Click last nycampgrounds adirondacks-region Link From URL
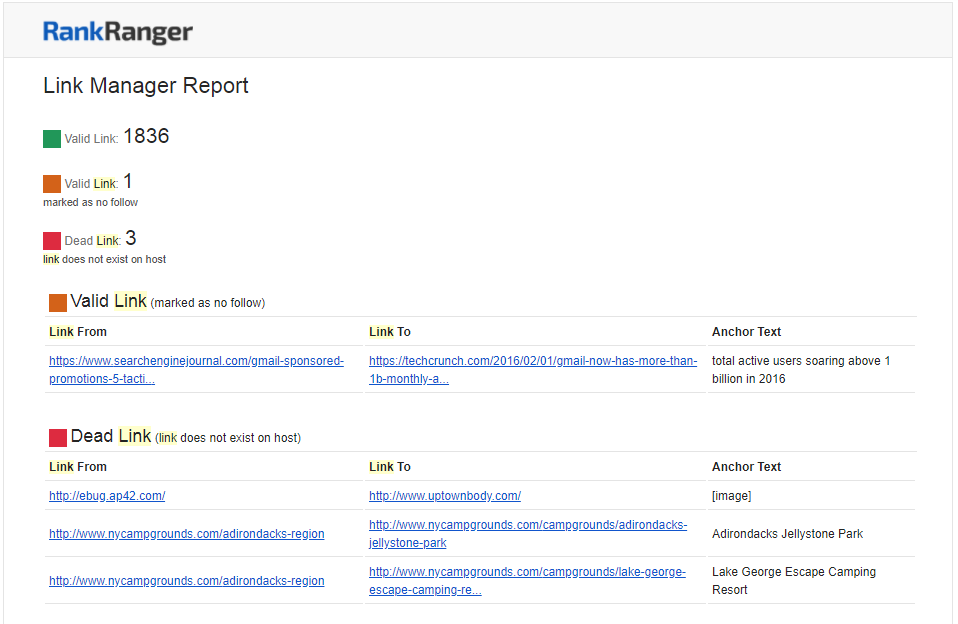The width and height of the screenshot is (958, 624). point(186,581)
